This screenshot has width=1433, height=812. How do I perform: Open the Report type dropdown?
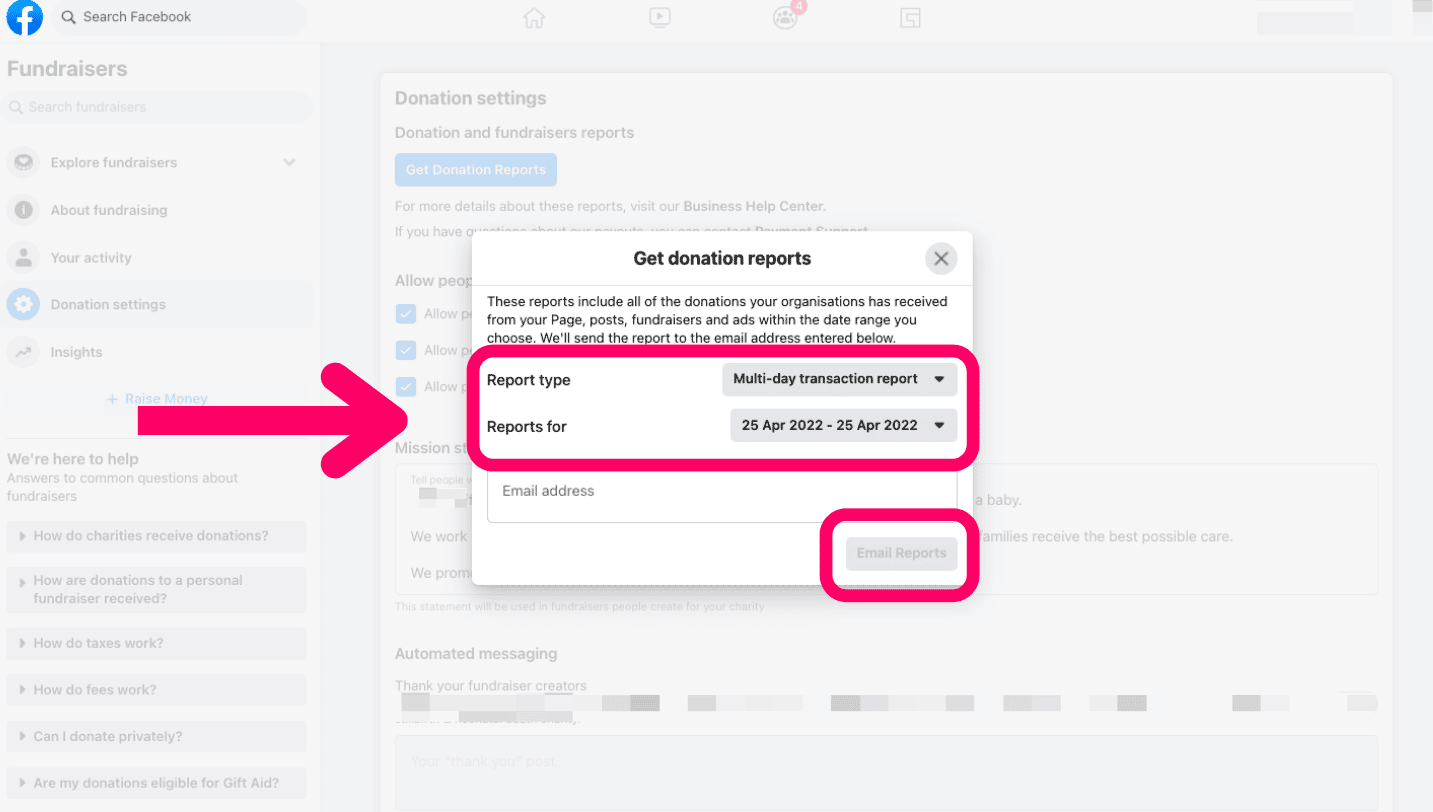point(838,379)
